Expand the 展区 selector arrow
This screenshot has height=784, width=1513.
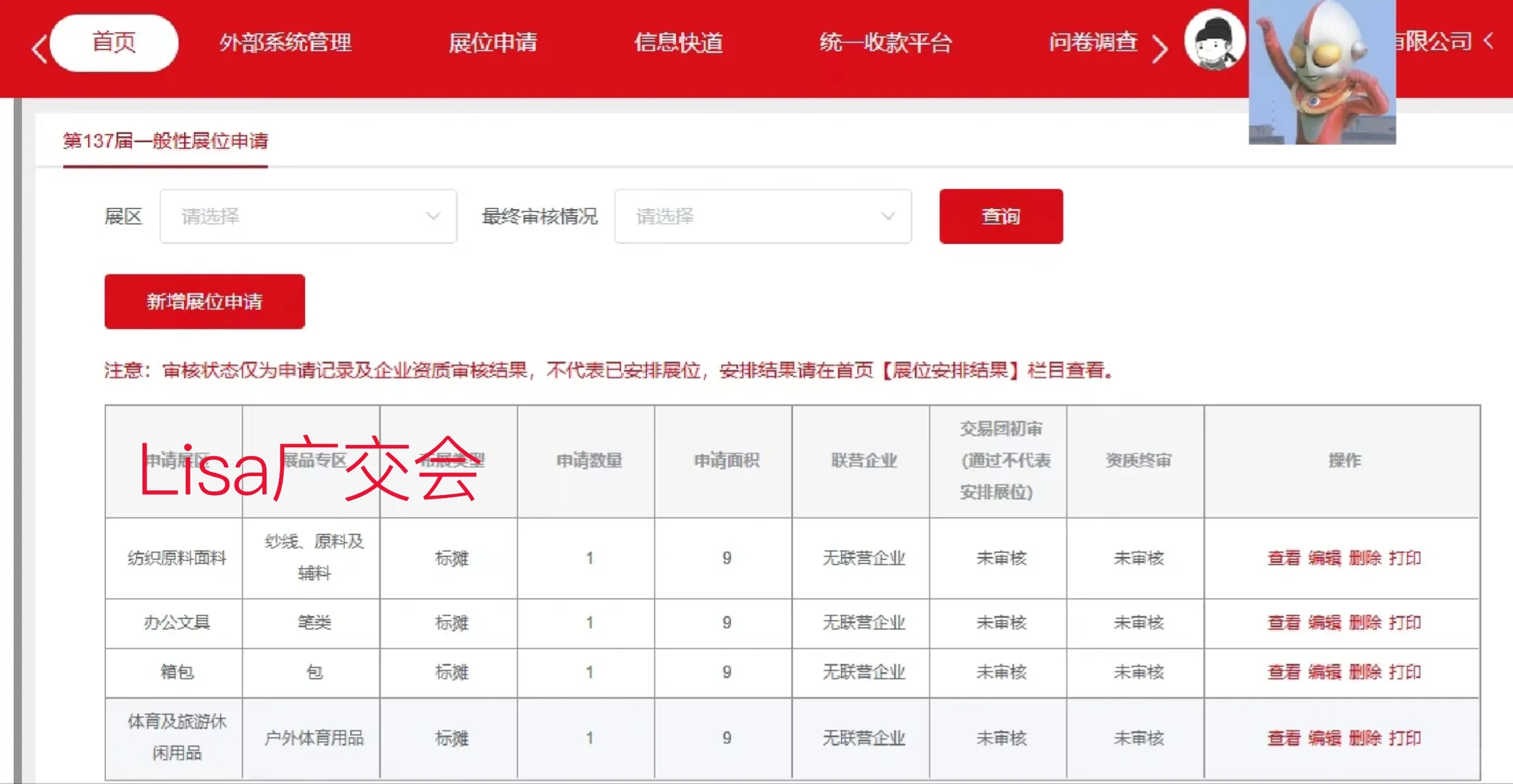pos(434,216)
